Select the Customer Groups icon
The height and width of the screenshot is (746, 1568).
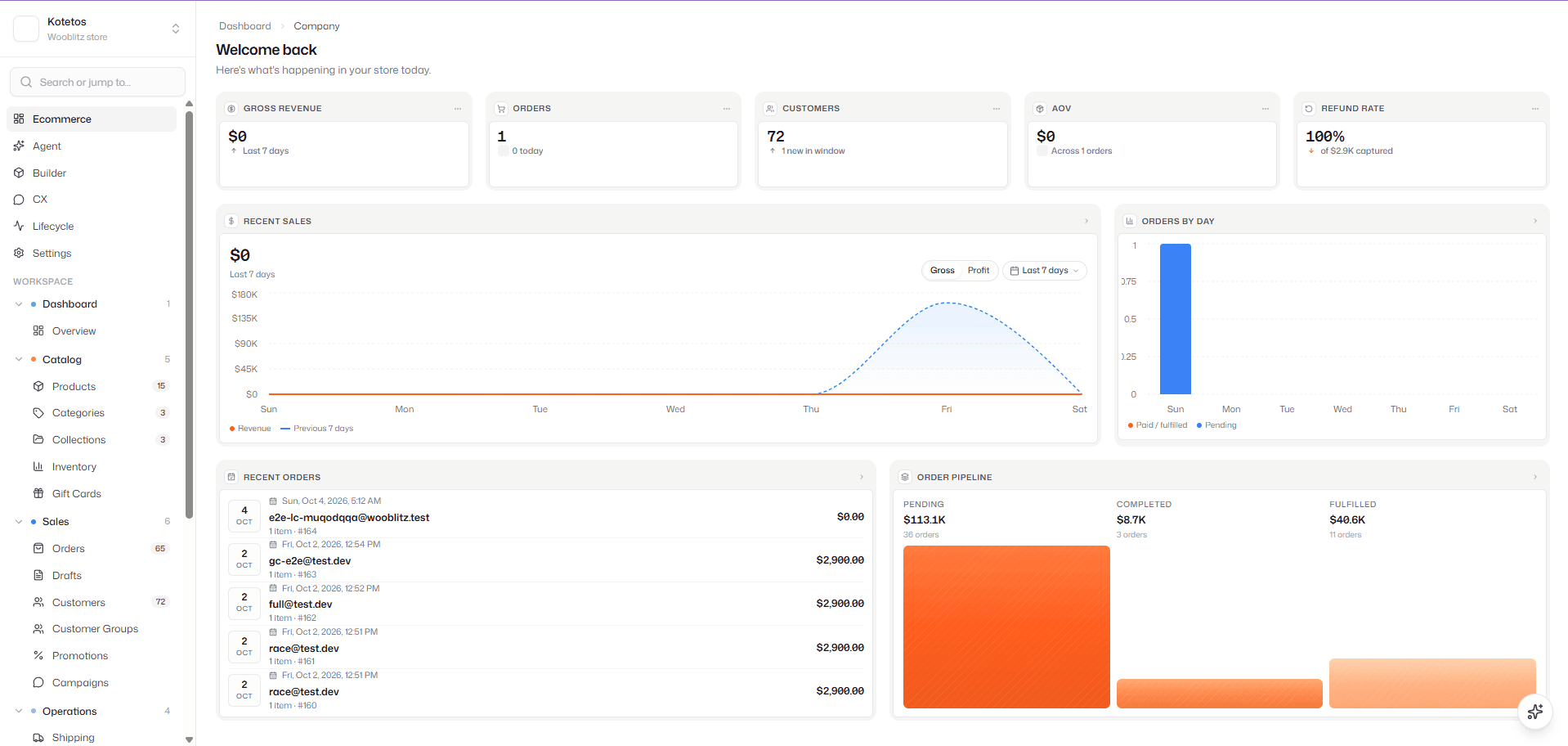[x=38, y=629]
